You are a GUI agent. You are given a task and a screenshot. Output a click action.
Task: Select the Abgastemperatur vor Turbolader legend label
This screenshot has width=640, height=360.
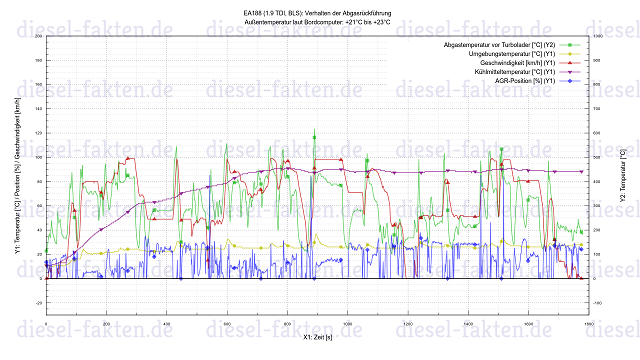(x=499, y=45)
